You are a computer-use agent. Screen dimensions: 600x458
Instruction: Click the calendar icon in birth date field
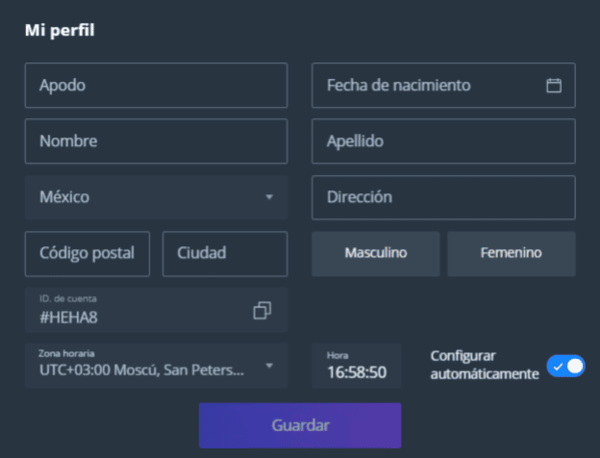554,85
